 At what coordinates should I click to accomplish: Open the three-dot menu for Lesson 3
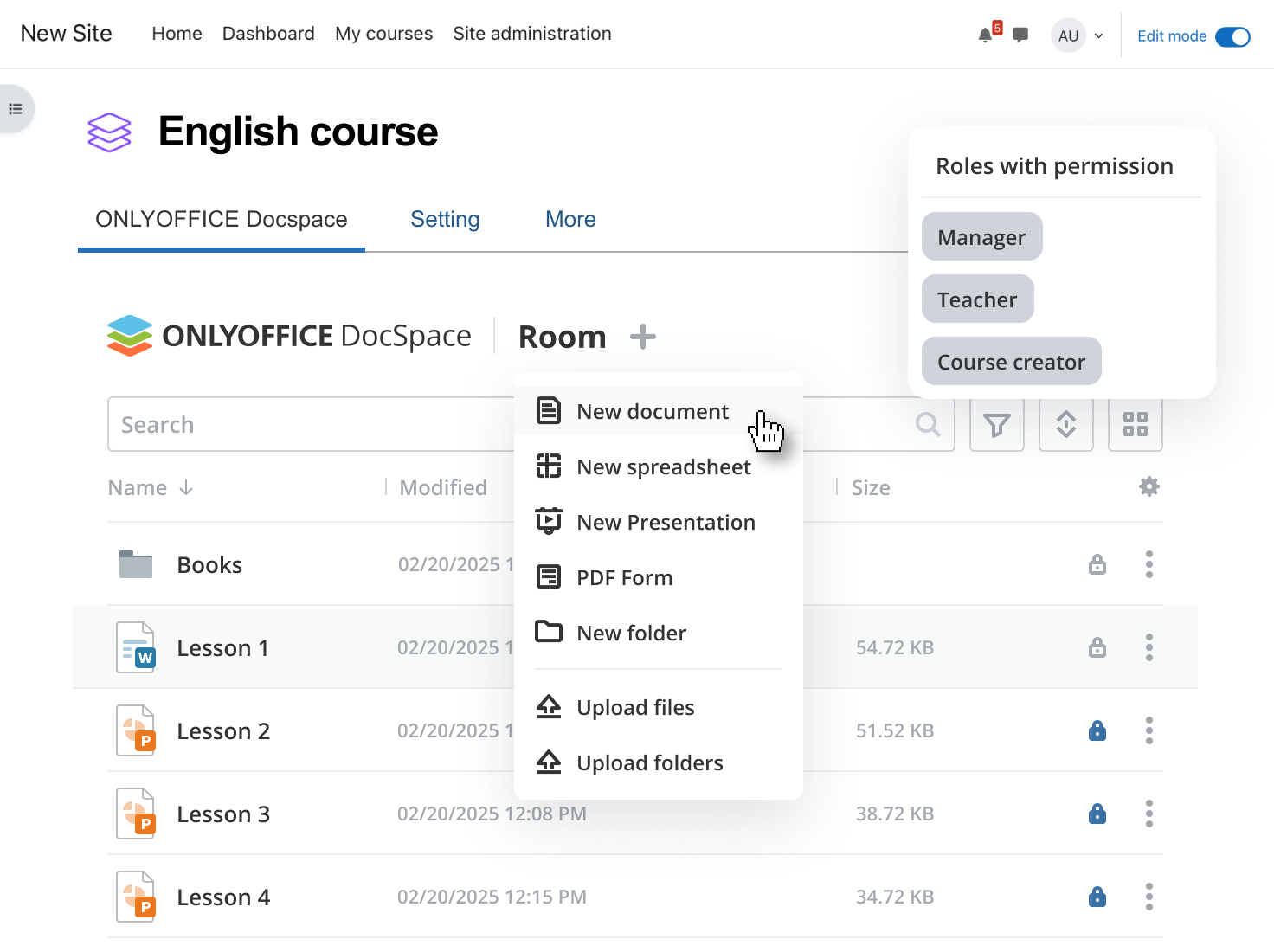coord(1149,814)
